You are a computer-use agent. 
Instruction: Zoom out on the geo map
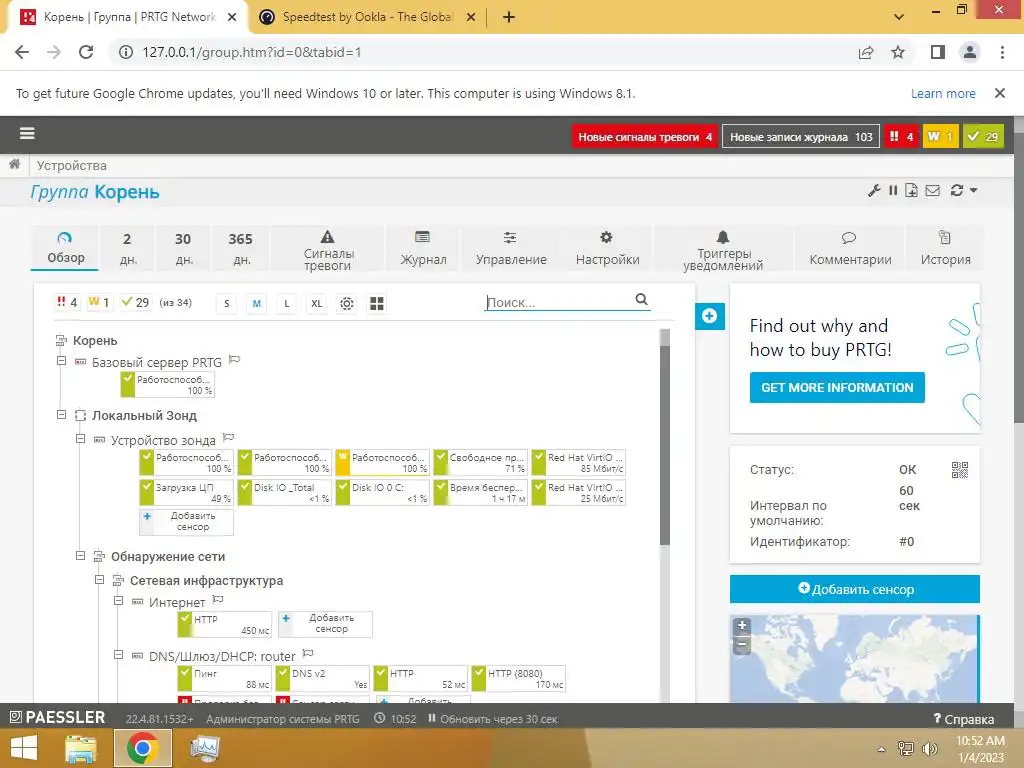tap(742, 645)
